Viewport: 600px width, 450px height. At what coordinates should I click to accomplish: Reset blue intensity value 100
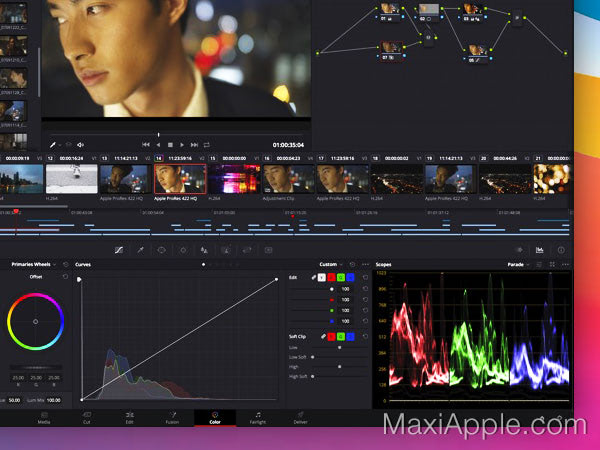tap(365, 321)
